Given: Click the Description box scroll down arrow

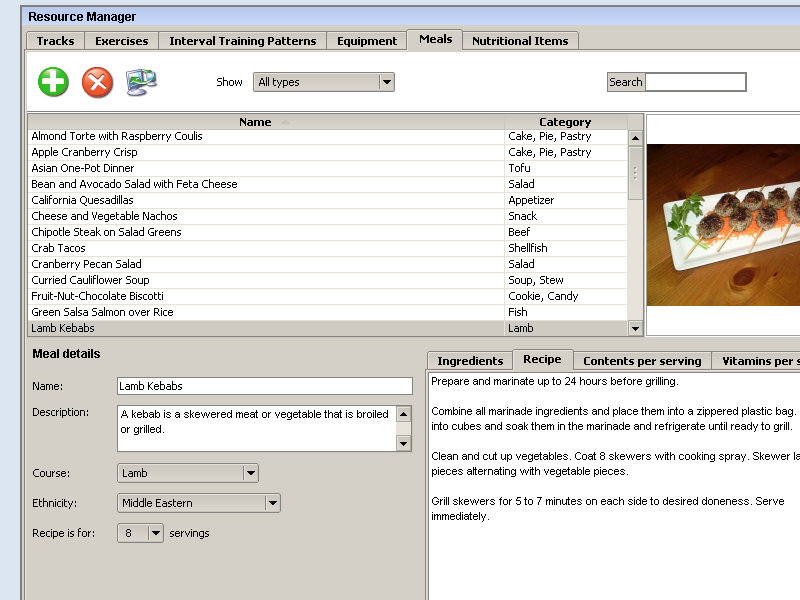Looking at the screenshot, I should pyautogui.click(x=404, y=443).
